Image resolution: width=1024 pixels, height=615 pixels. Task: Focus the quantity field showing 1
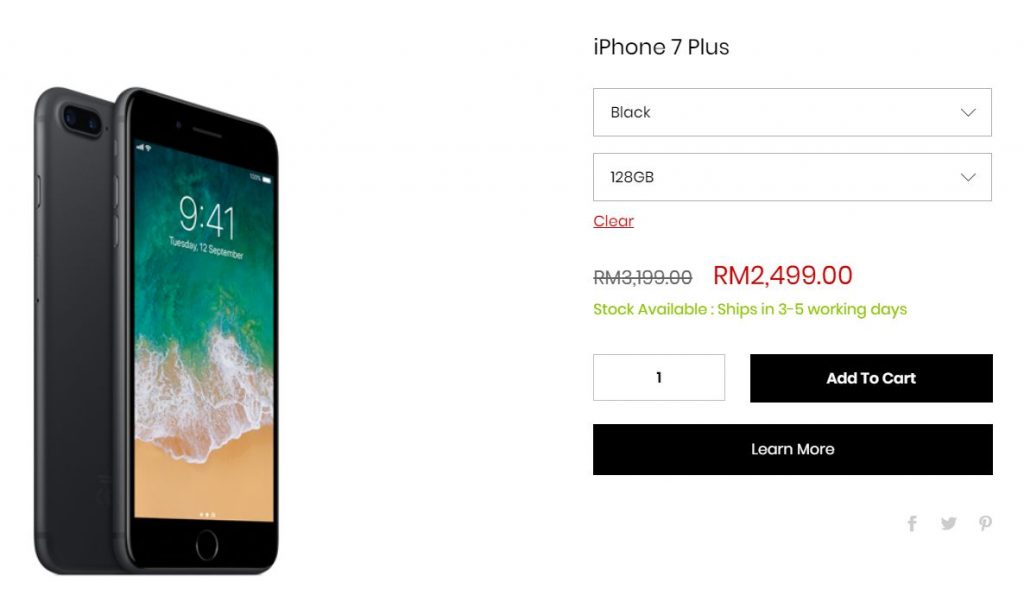click(659, 377)
